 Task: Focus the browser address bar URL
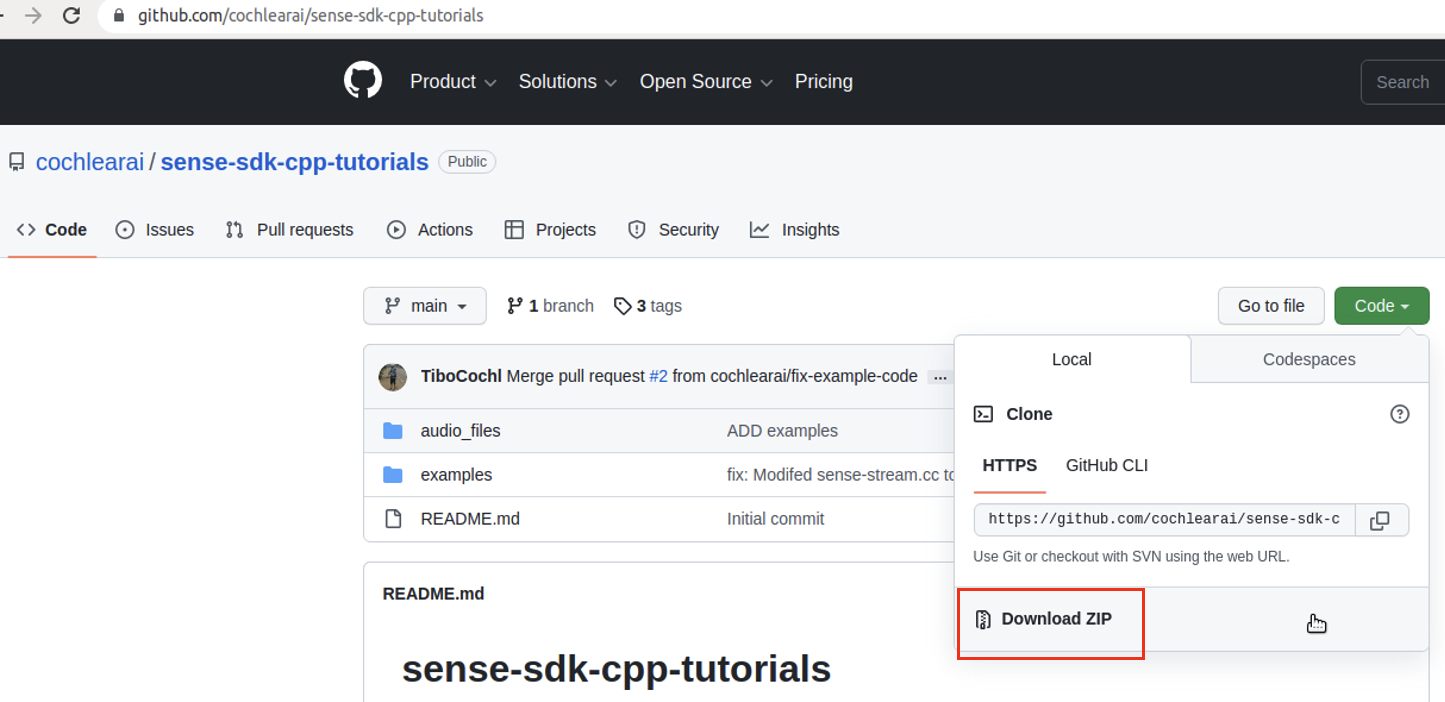[311, 16]
